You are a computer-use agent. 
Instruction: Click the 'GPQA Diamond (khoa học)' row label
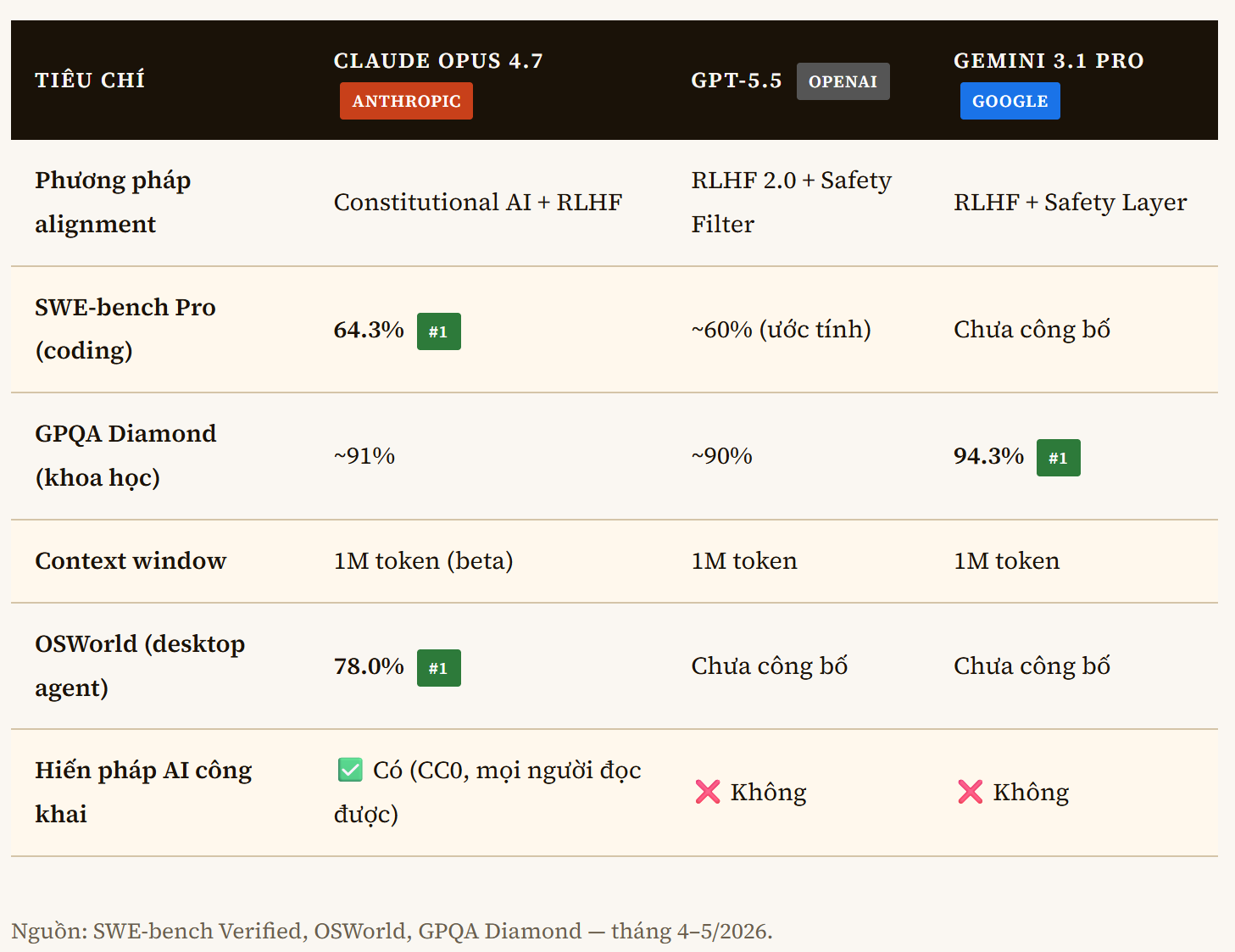pos(125,456)
